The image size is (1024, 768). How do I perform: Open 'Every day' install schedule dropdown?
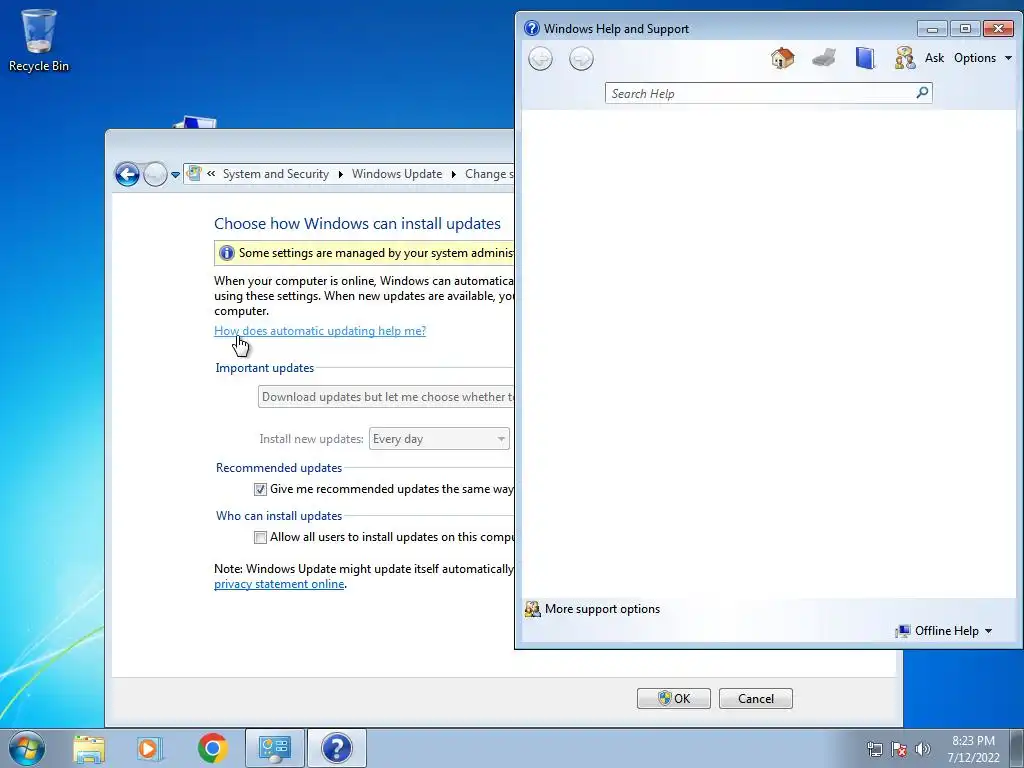[x=439, y=439]
